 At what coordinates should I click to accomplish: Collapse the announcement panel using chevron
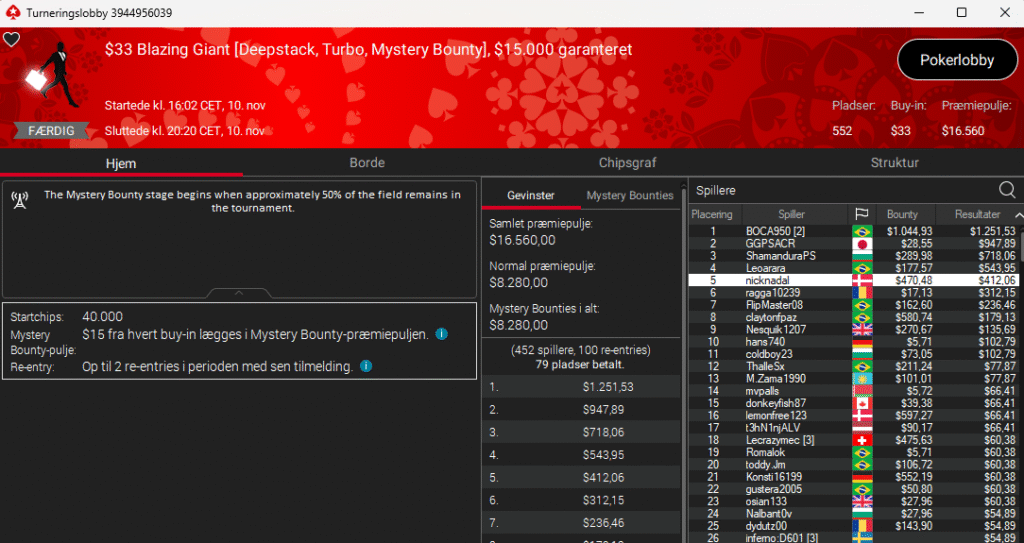(x=239, y=293)
